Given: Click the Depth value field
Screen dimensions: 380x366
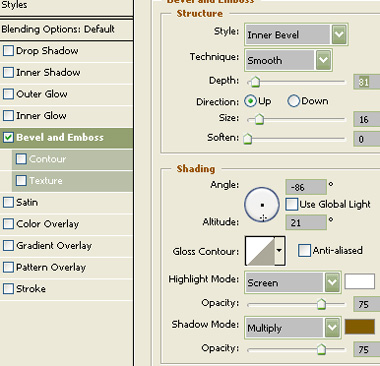Looking at the screenshot, I should (x=367, y=82).
